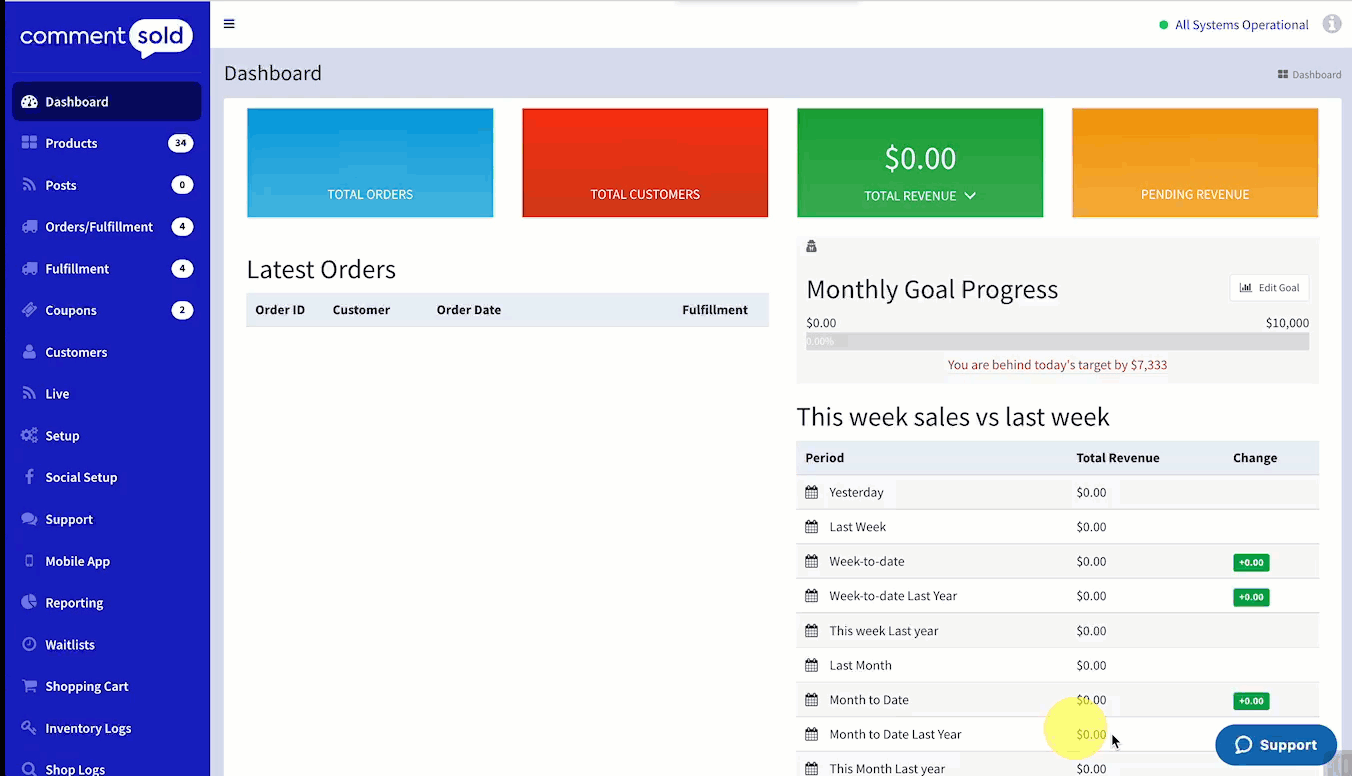Click the Pending Revenue orange card

click(1194, 163)
